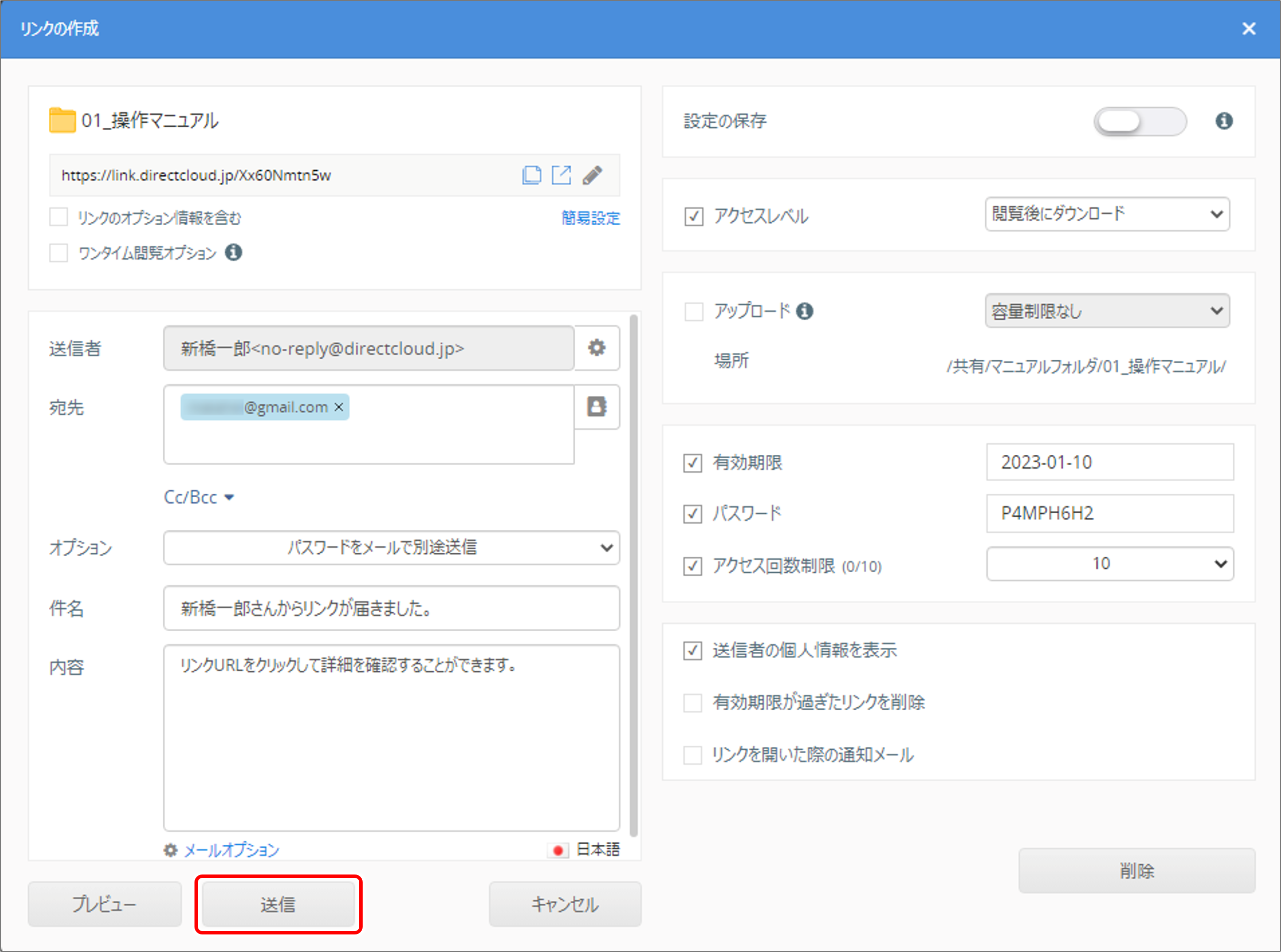Open the オプション password delivery dropdown

point(391,547)
